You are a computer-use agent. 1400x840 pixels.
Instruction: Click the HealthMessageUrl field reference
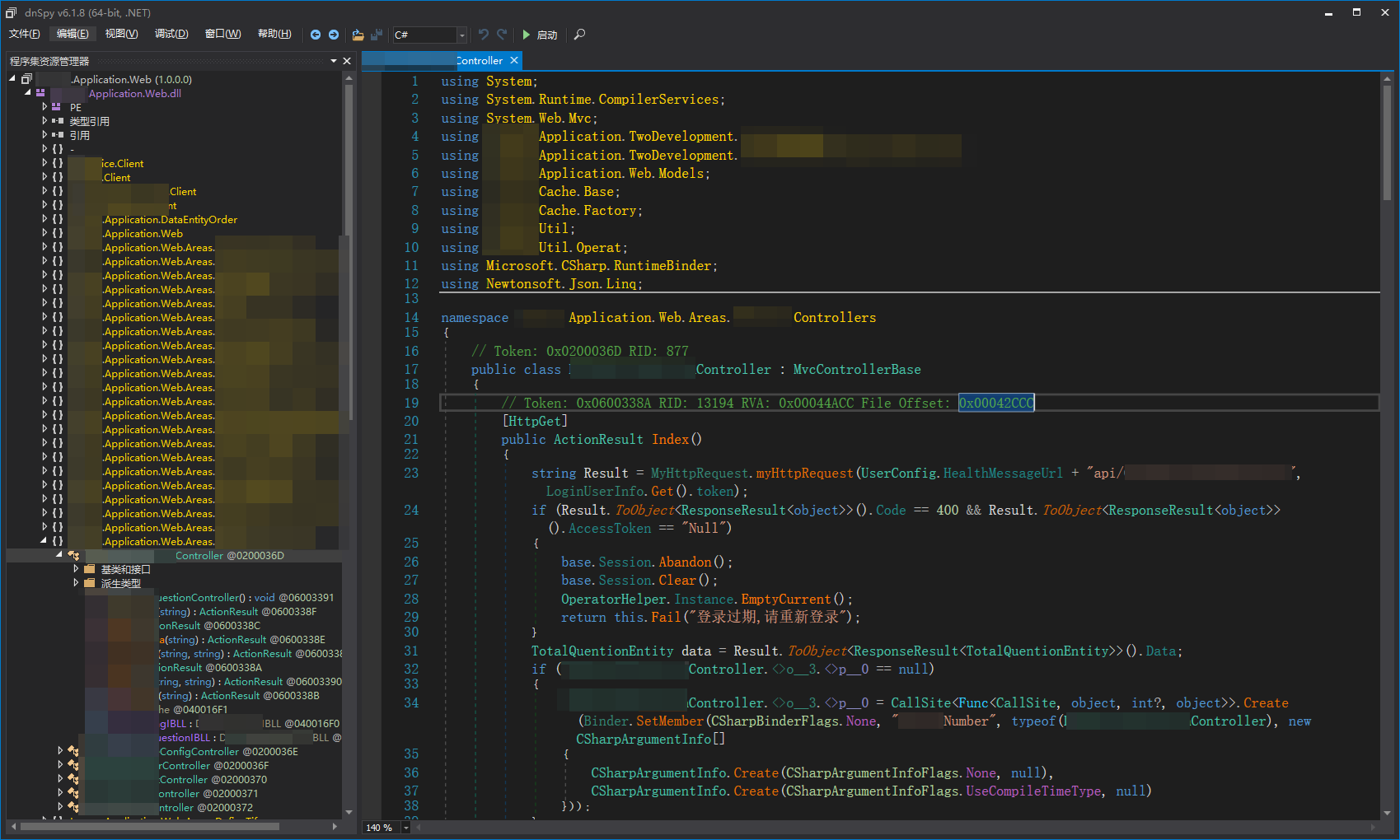(x=1003, y=474)
